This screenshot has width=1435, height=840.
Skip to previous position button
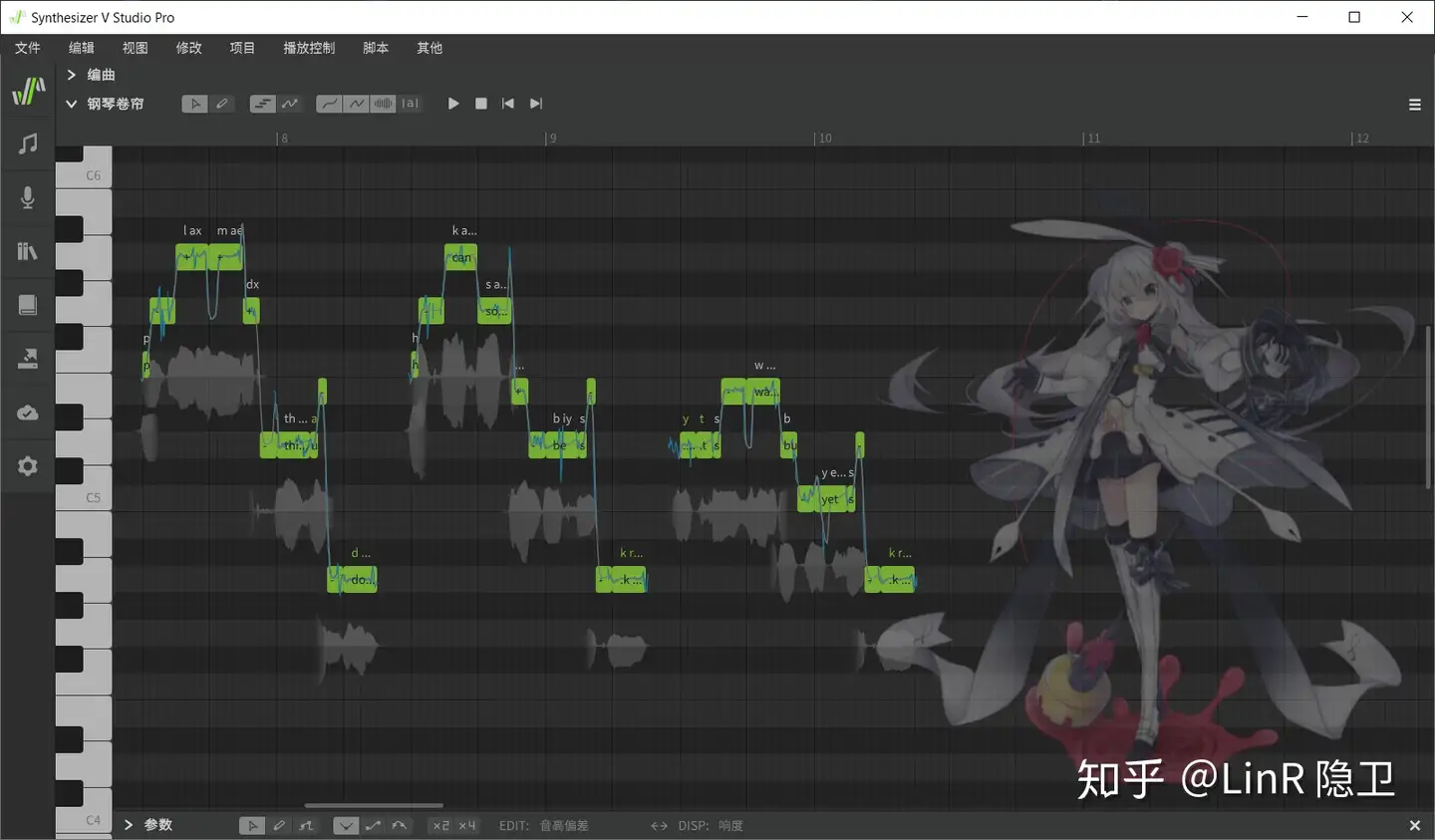click(508, 104)
